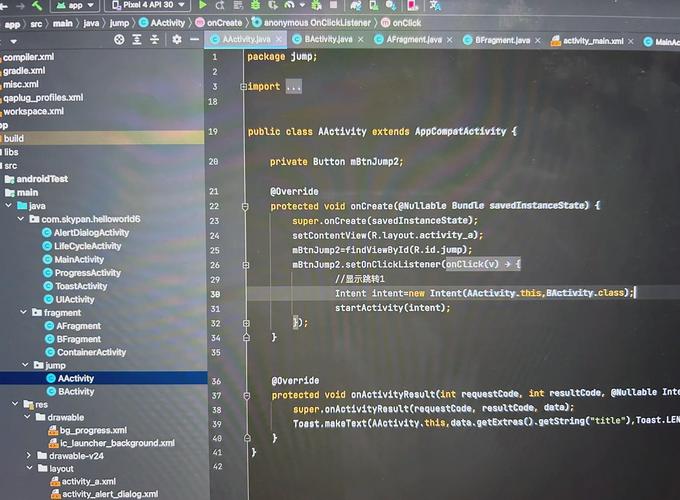Close the AActivity.java tab

280,40
